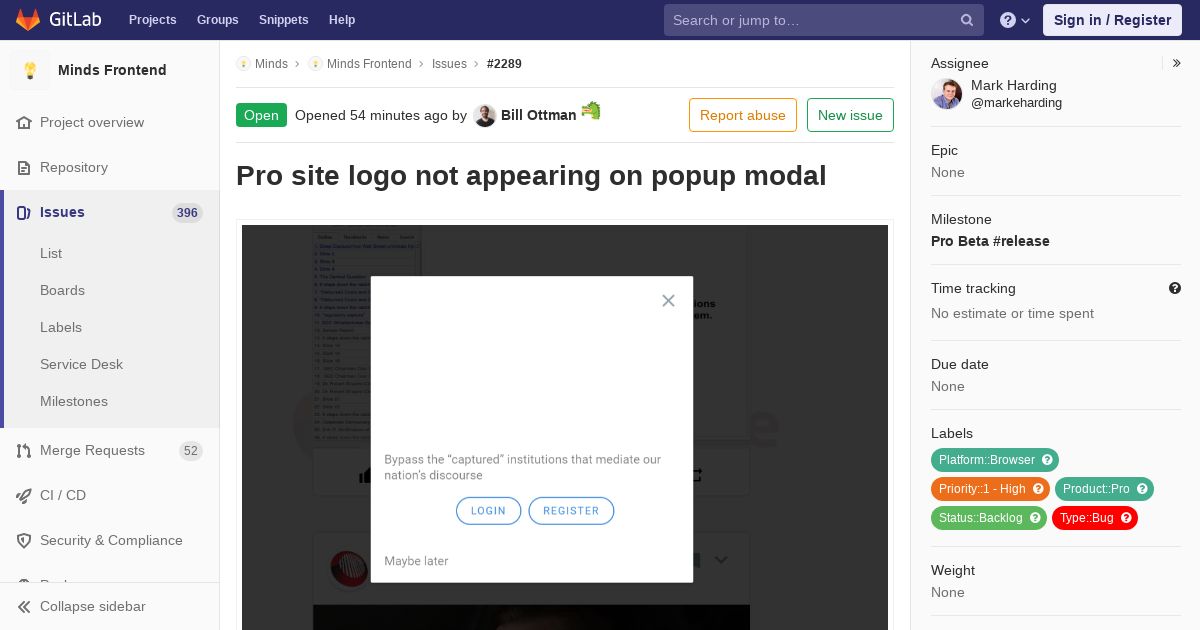Open the Groups menu
The image size is (1200, 630).
(x=217, y=20)
